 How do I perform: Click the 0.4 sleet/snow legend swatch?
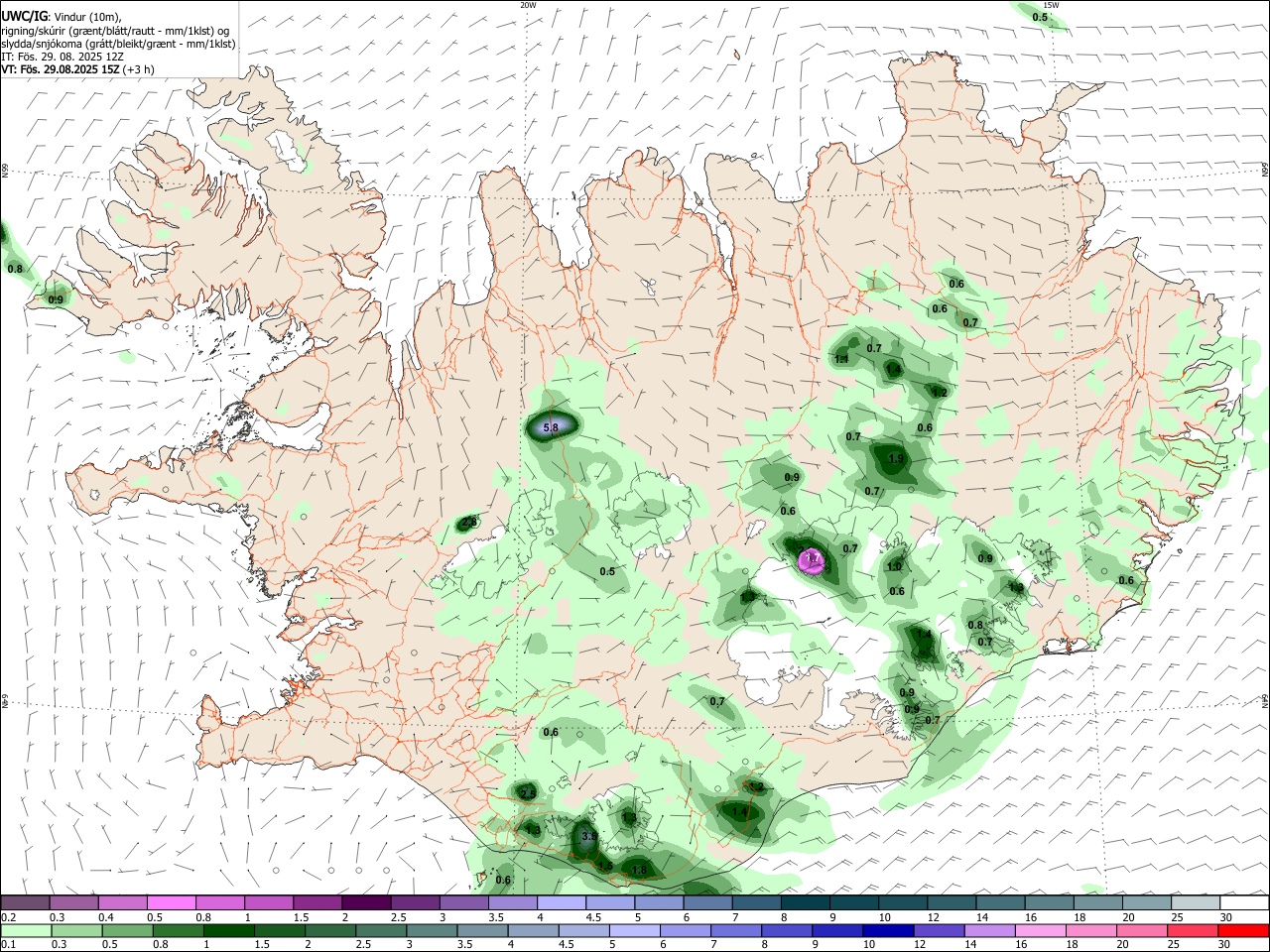coord(123,903)
